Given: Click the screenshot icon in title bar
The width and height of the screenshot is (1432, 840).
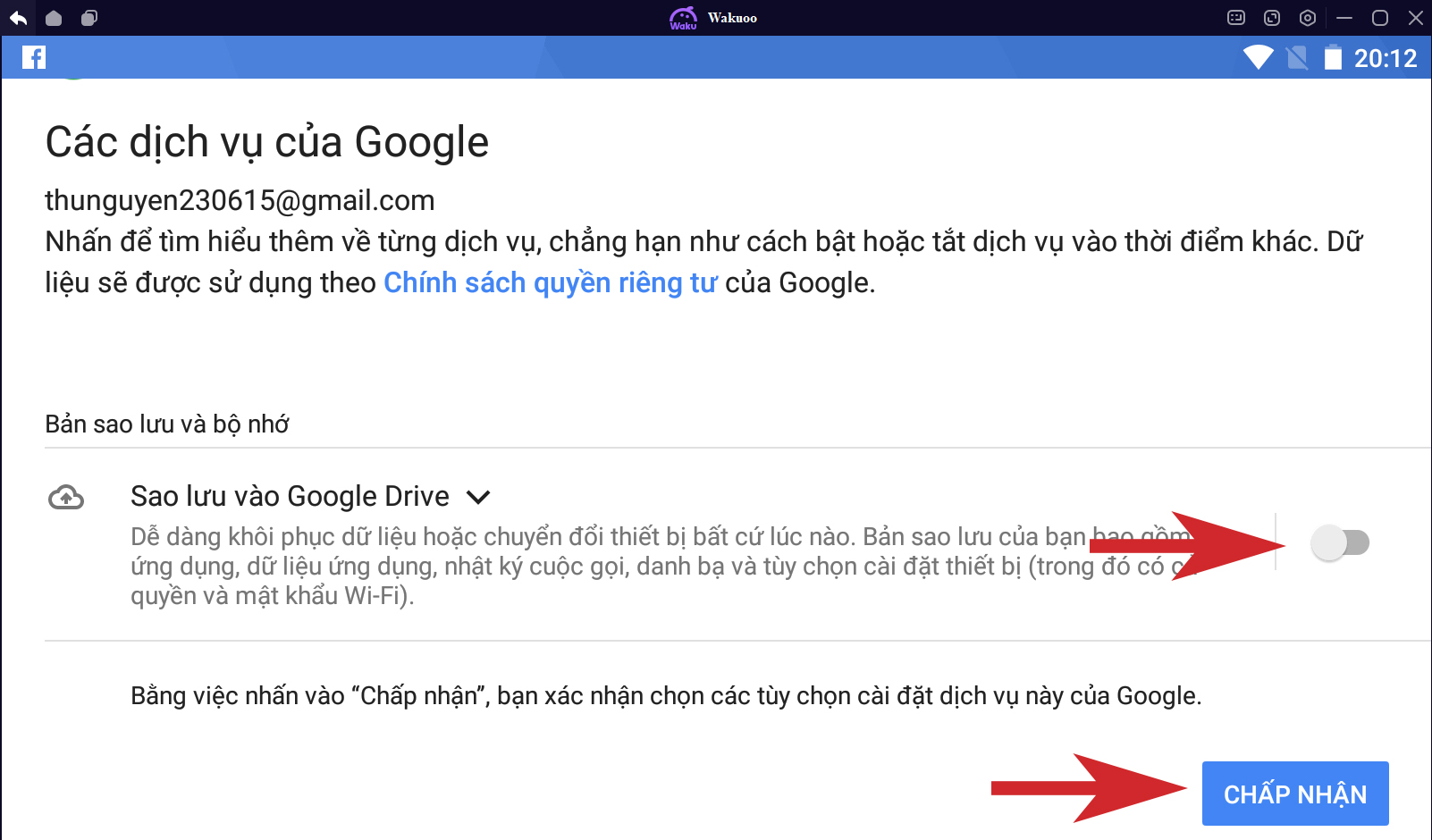Looking at the screenshot, I should tap(1272, 18).
